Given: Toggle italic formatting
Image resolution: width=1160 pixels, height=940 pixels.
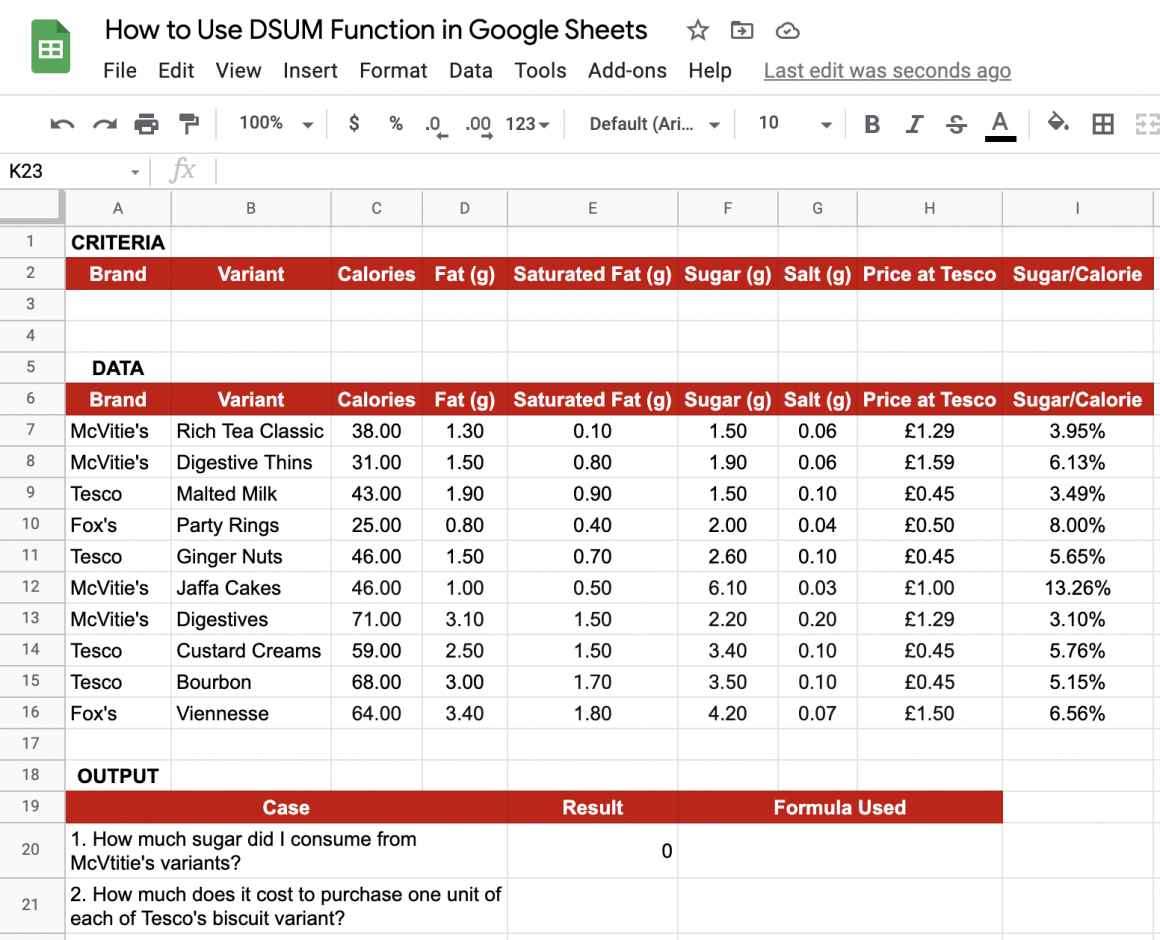Looking at the screenshot, I should 913,123.
